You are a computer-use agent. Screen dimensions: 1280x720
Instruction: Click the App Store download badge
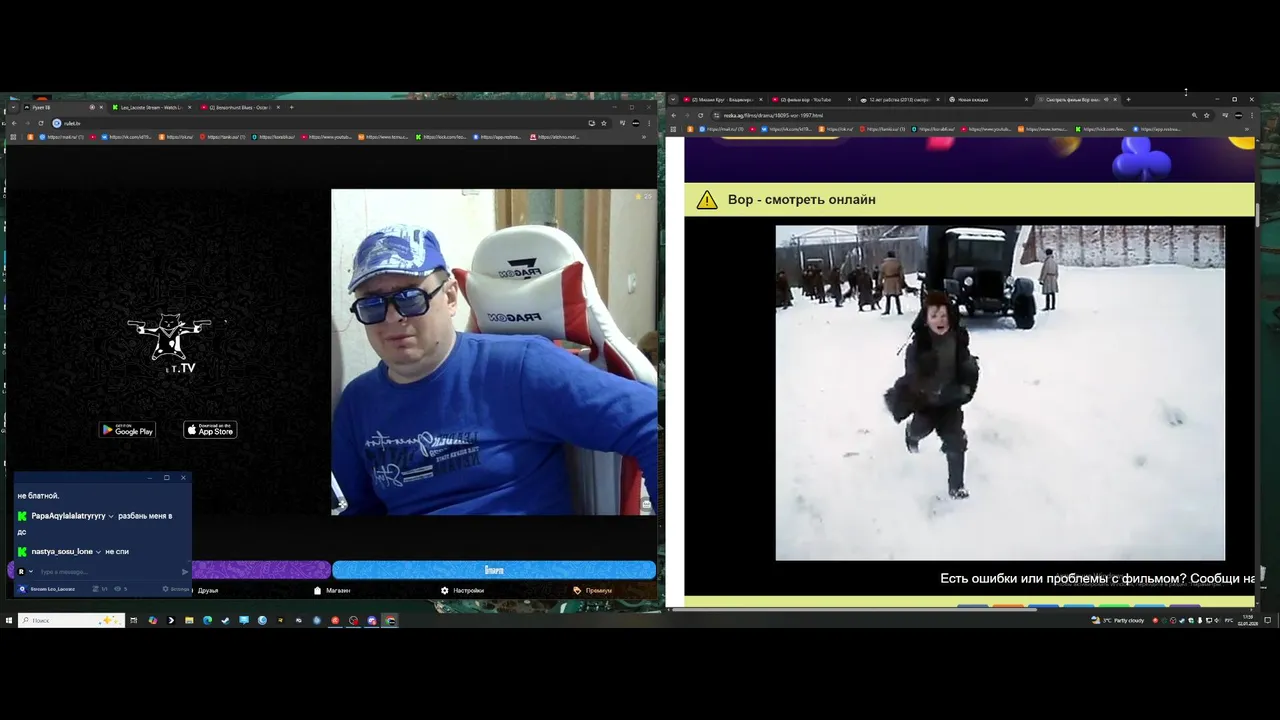[210, 430]
